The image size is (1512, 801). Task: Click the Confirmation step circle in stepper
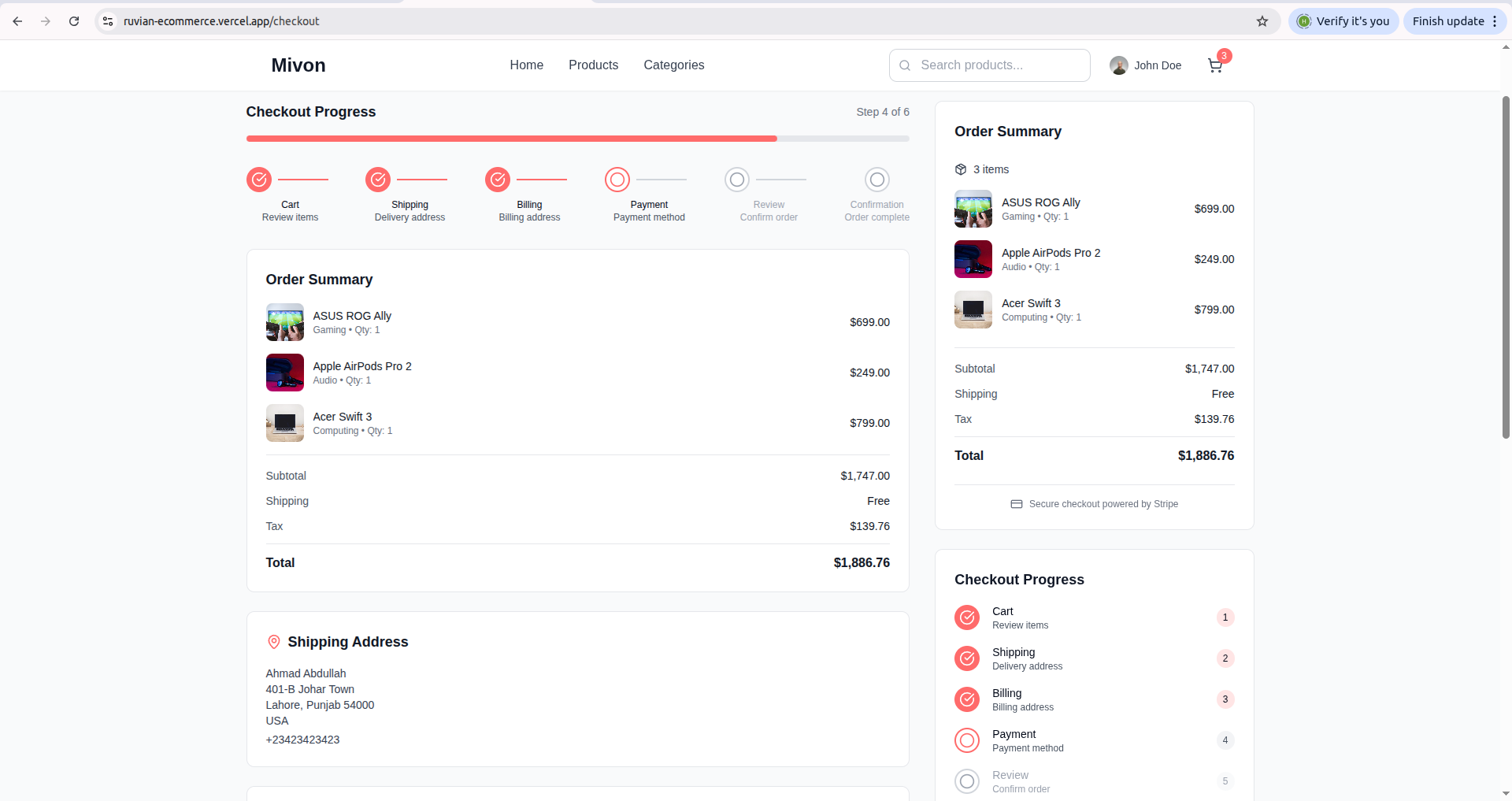(877, 180)
